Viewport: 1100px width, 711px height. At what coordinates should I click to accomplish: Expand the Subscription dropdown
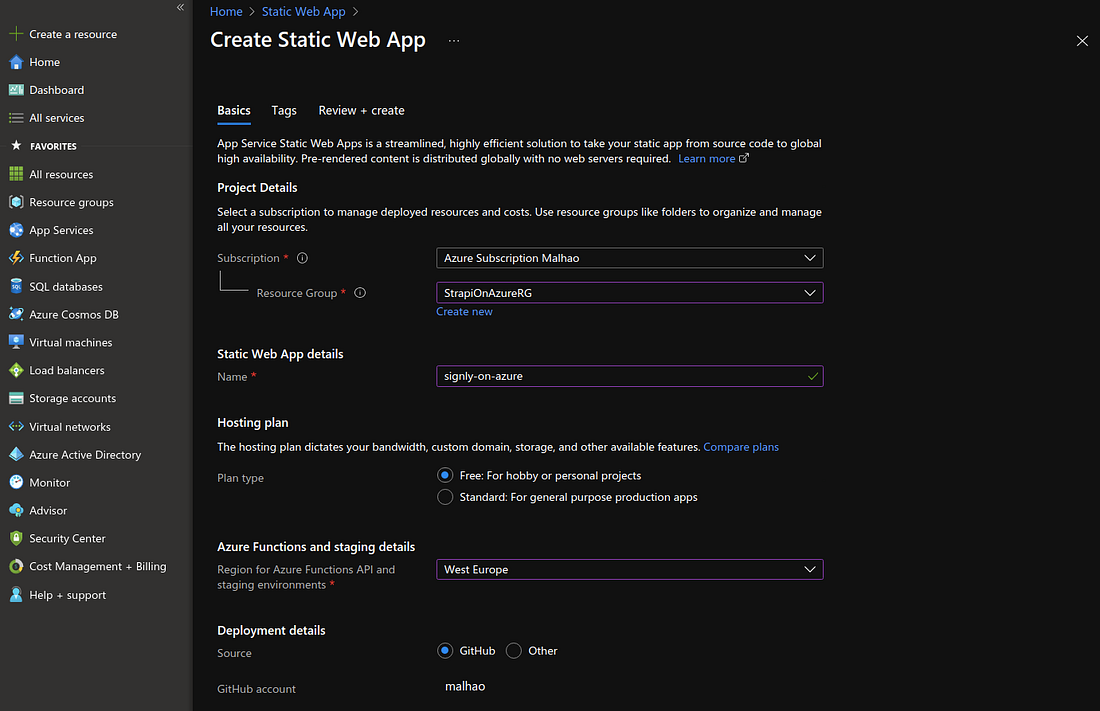tap(629, 258)
